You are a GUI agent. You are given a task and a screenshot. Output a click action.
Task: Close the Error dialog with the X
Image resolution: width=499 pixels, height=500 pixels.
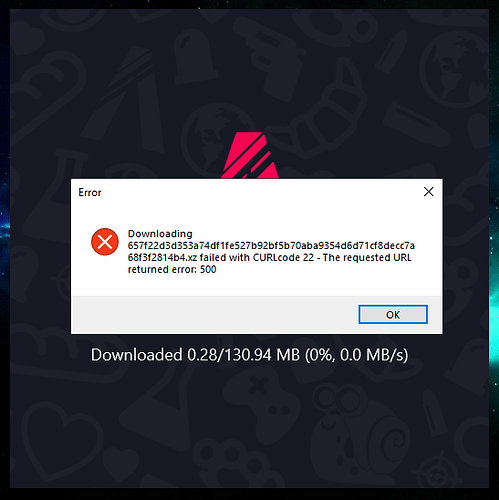coord(428,192)
